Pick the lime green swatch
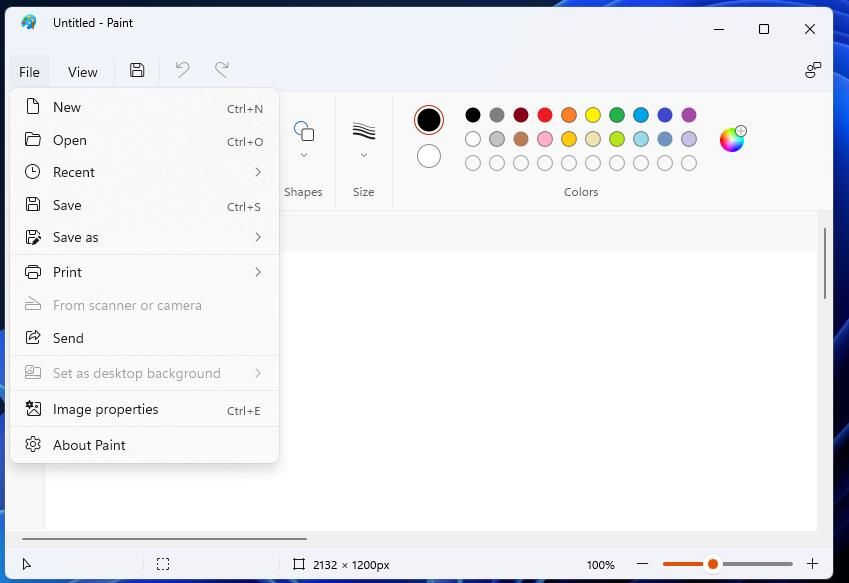The image size is (849, 583). 617,139
